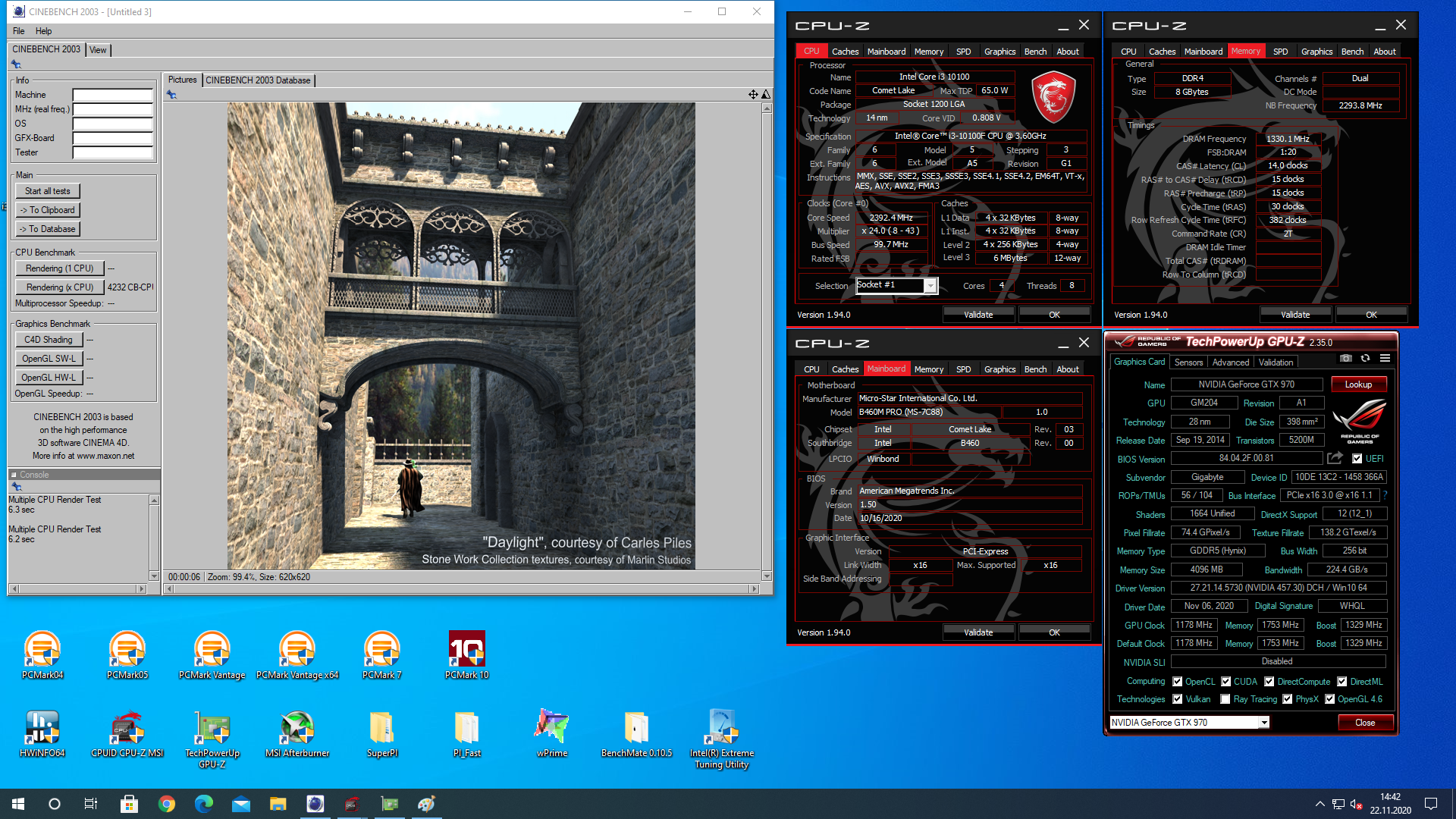Click console panel horizontal scrollbar
1456x819 pixels.
tap(77, 588)
